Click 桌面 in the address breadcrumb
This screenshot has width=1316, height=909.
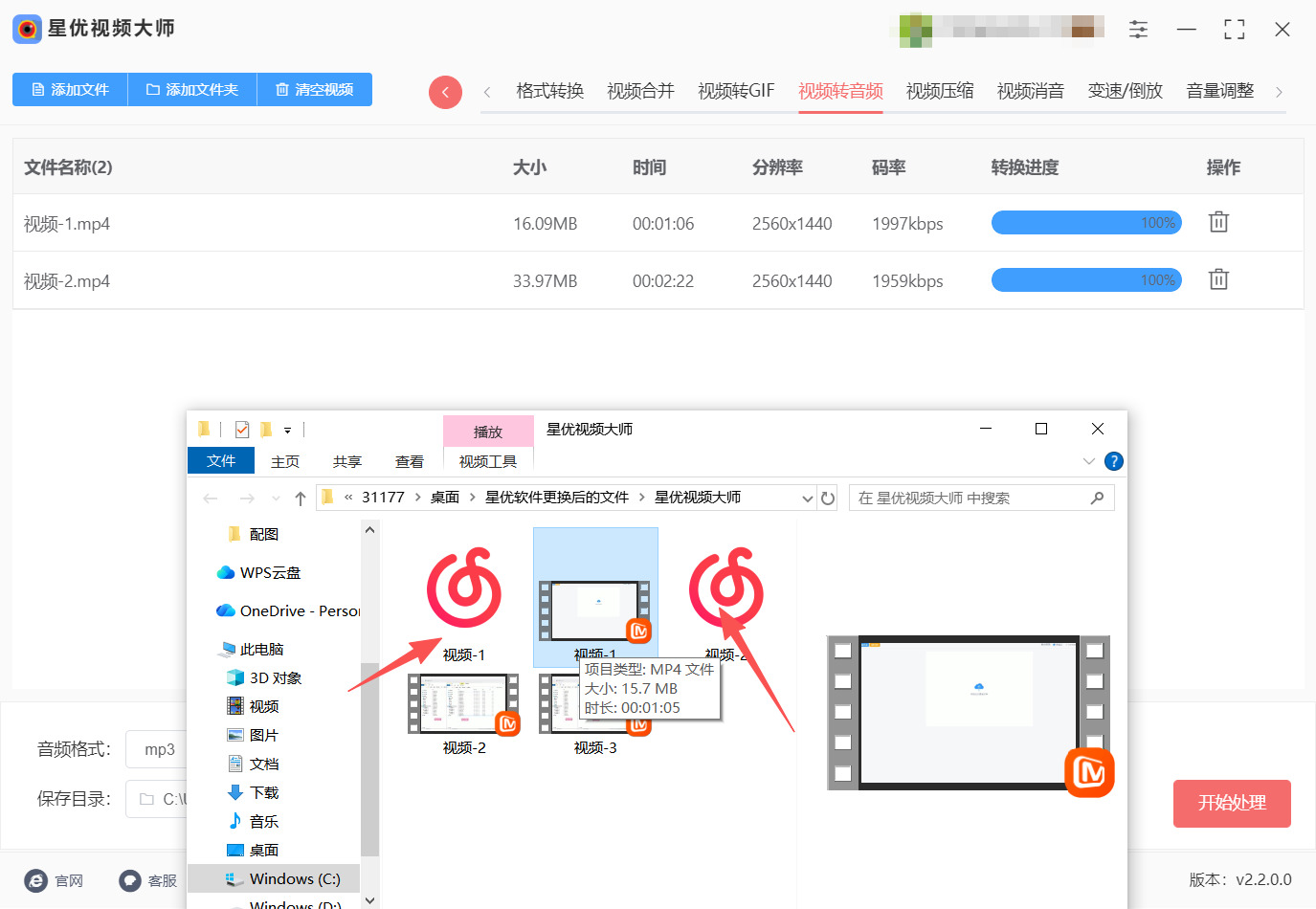pos(445,498)
